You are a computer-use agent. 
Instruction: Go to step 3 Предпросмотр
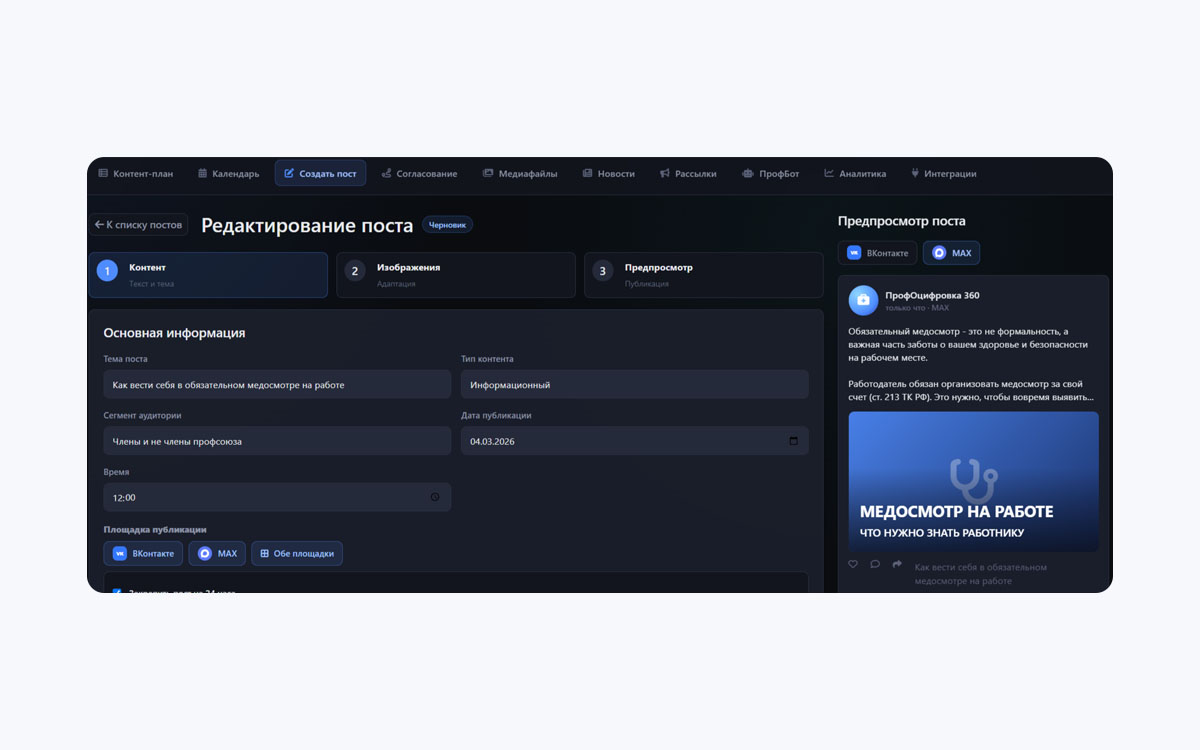point(704,275)
